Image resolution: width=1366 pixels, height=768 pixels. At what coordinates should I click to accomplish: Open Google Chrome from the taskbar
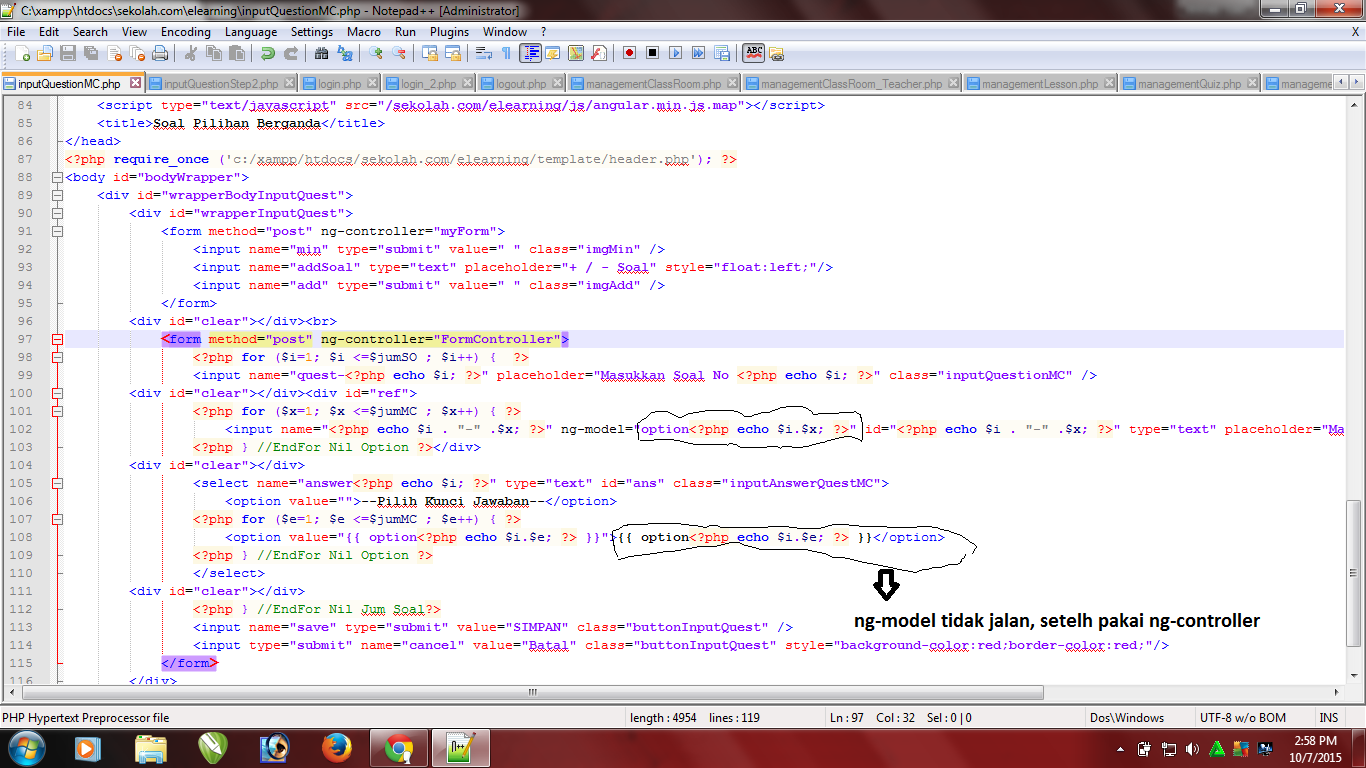(x=399, y=748)
